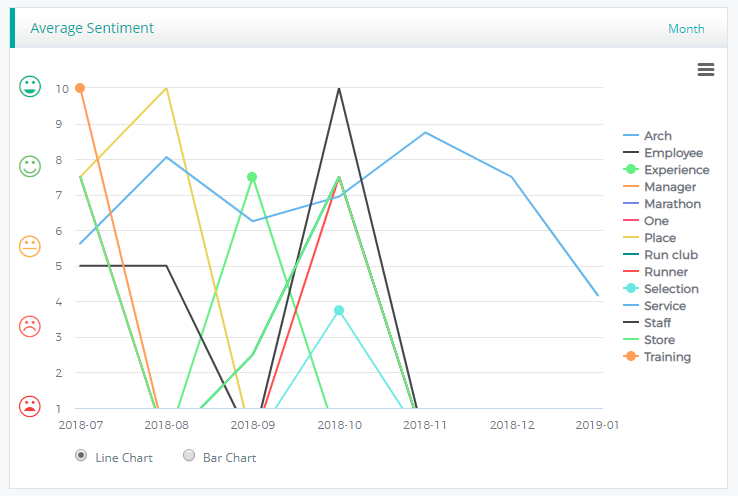
Task: Click the smiling face icon near 8
Action: point(30,166)
